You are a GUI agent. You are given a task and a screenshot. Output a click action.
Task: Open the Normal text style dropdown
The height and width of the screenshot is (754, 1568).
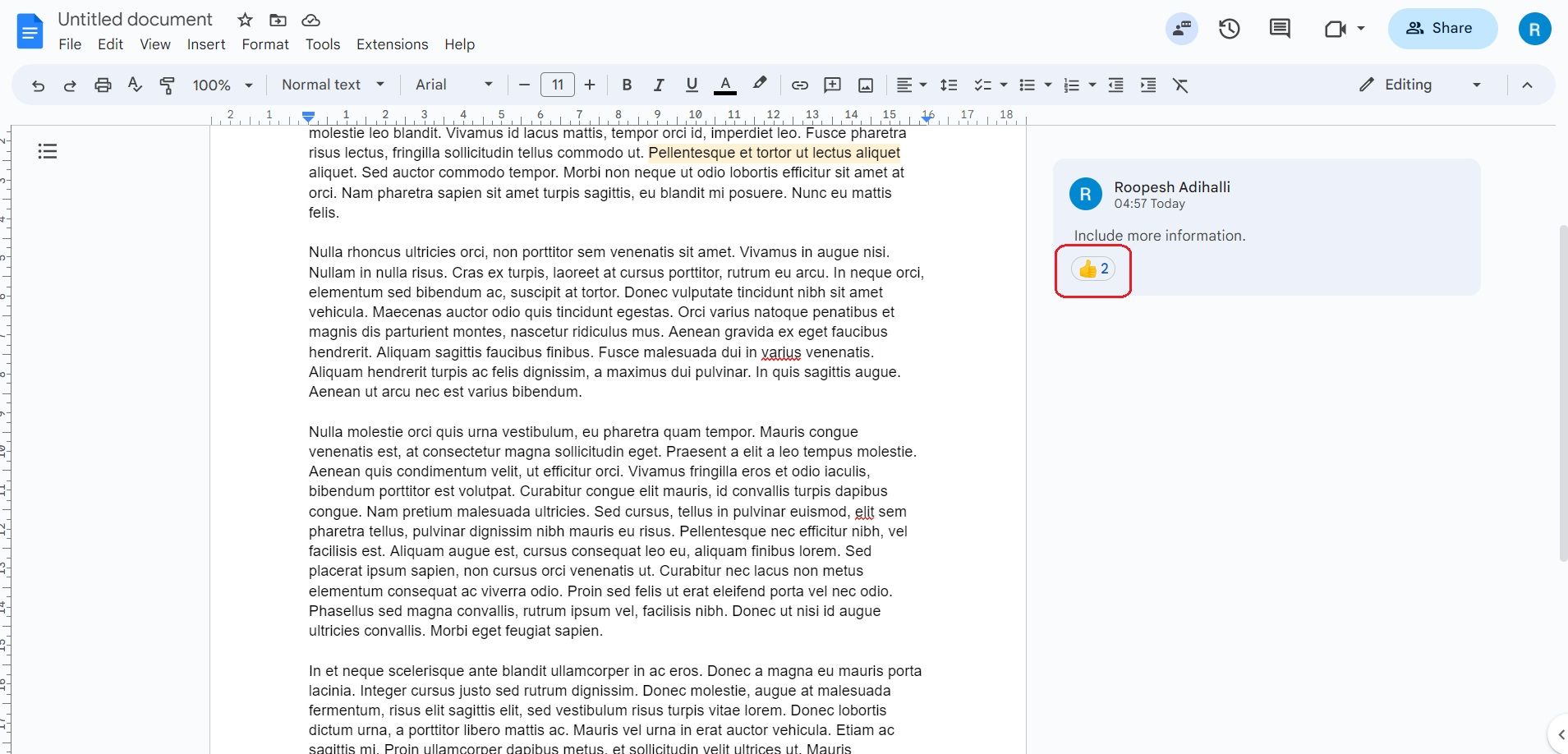point(333,85)
